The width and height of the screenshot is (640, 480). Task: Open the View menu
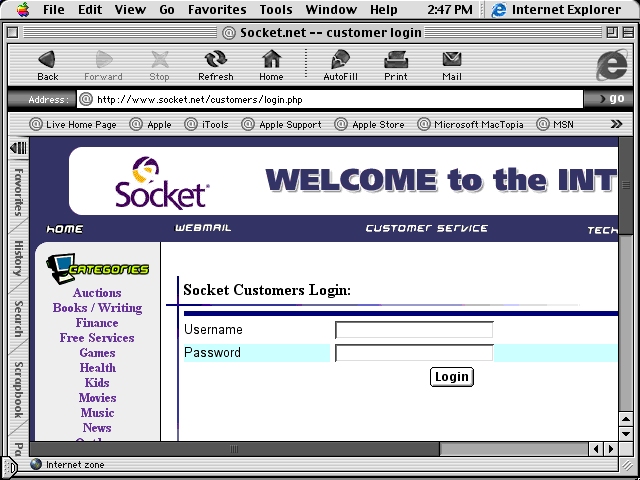pos(130,9)
